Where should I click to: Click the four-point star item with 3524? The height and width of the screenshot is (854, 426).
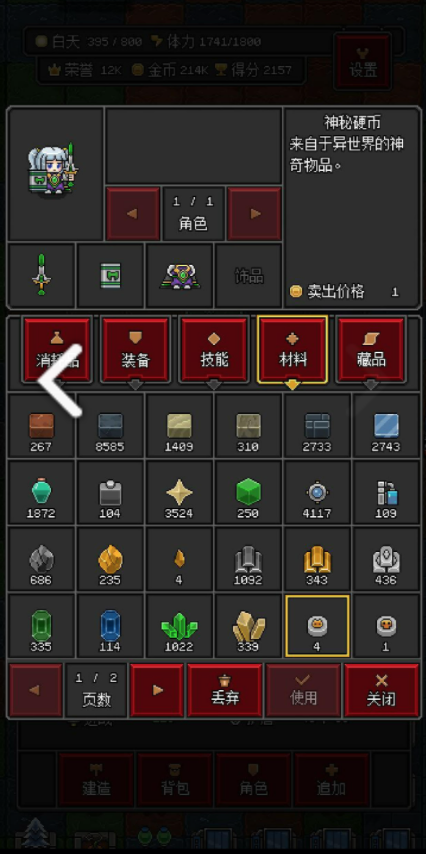[179, 492]
